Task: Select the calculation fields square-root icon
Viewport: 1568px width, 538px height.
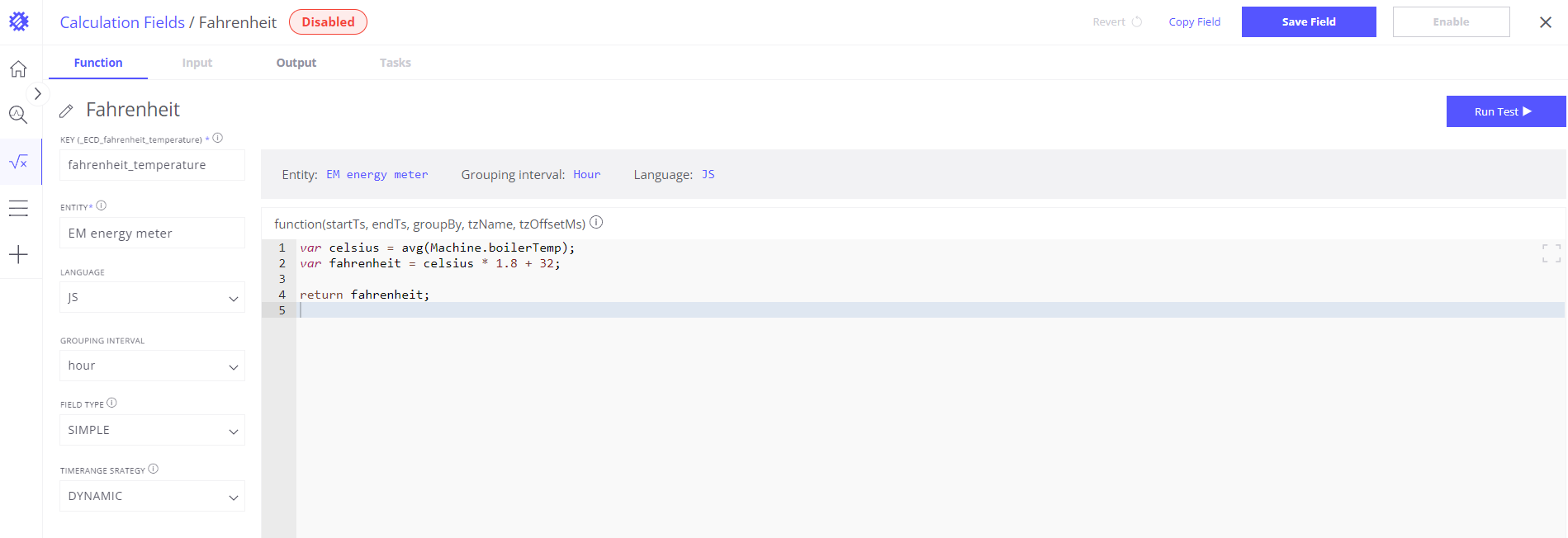Action: click(18, 163)
